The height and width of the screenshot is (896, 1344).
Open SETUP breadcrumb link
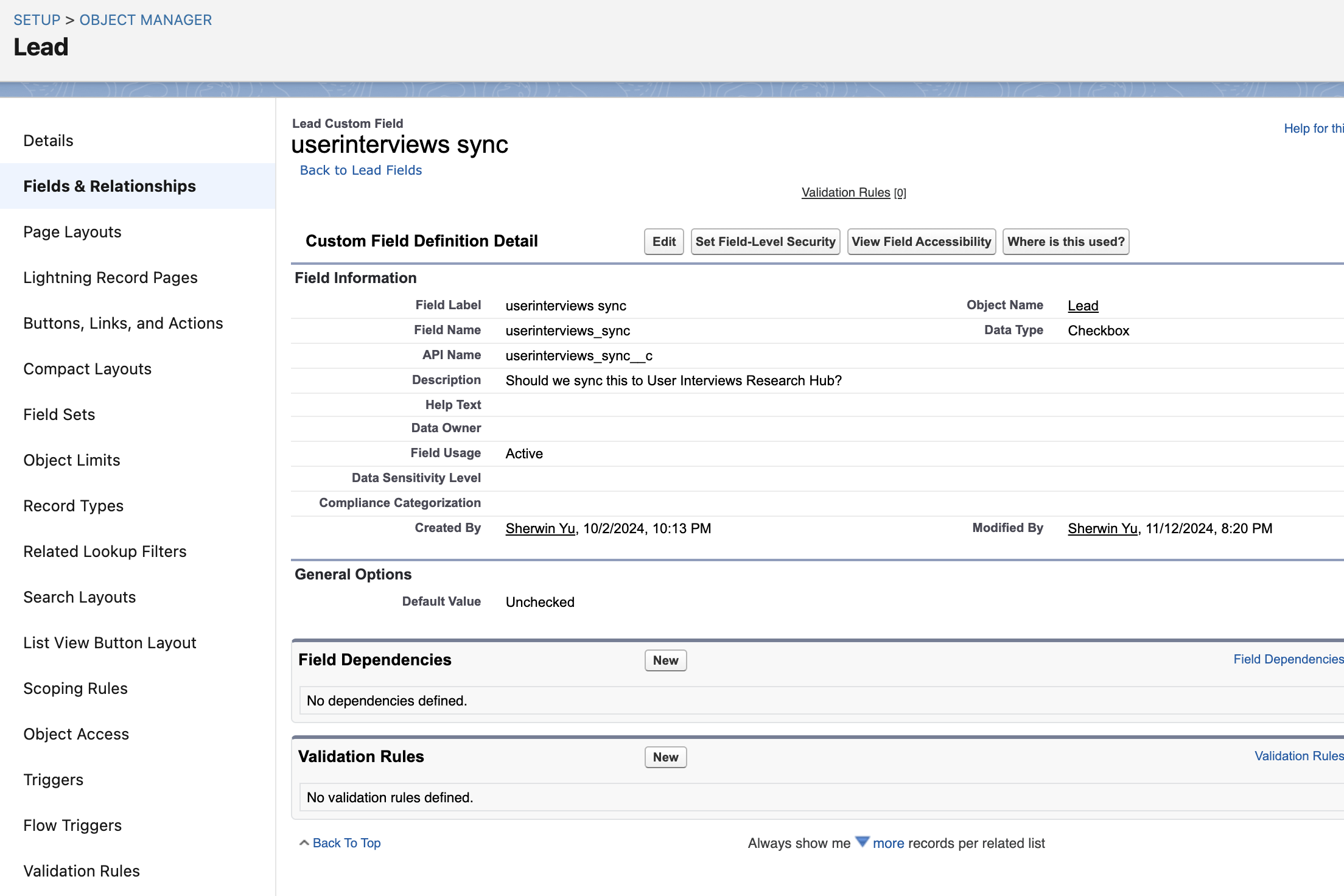point(37,20)
